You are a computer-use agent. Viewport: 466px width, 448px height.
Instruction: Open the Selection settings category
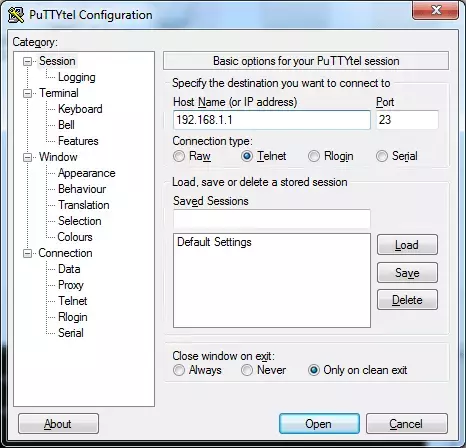[x=79, y=221]
